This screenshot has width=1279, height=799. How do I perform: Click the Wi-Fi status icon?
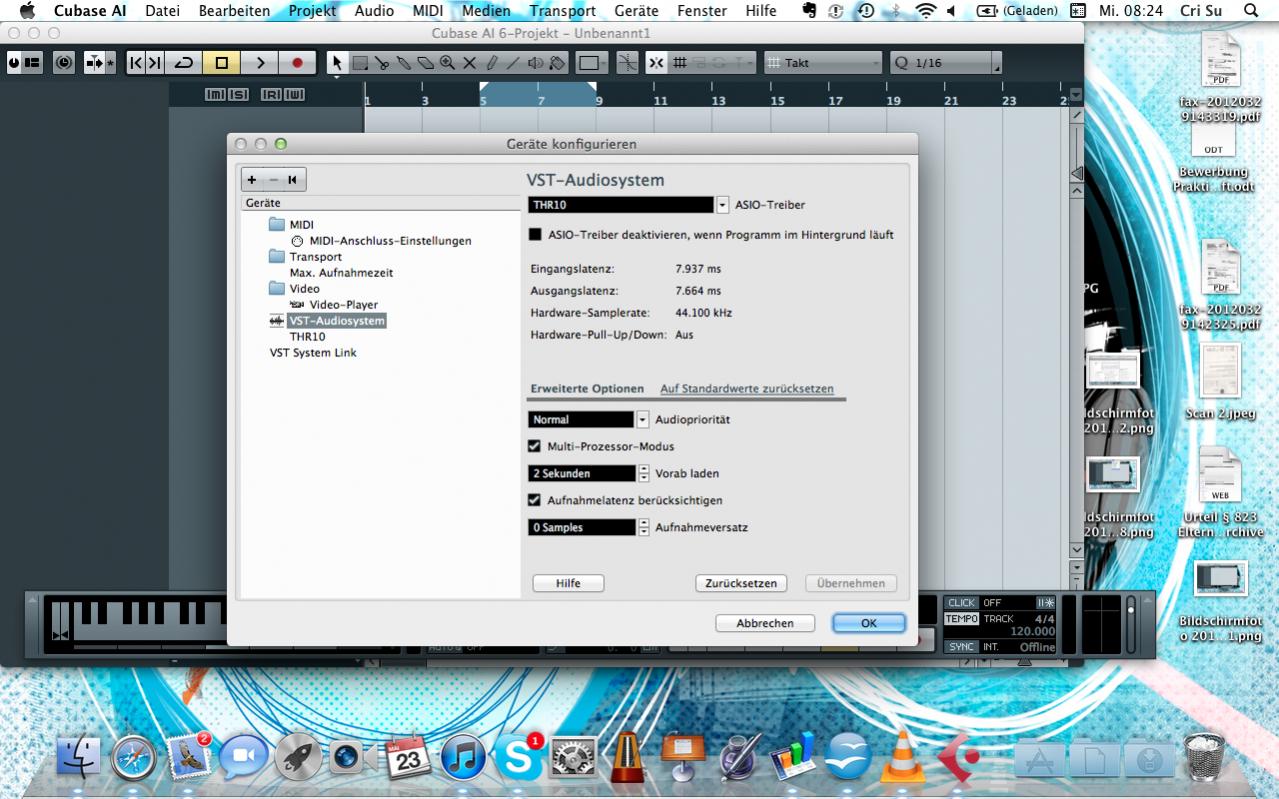click(x=926, y=11)
